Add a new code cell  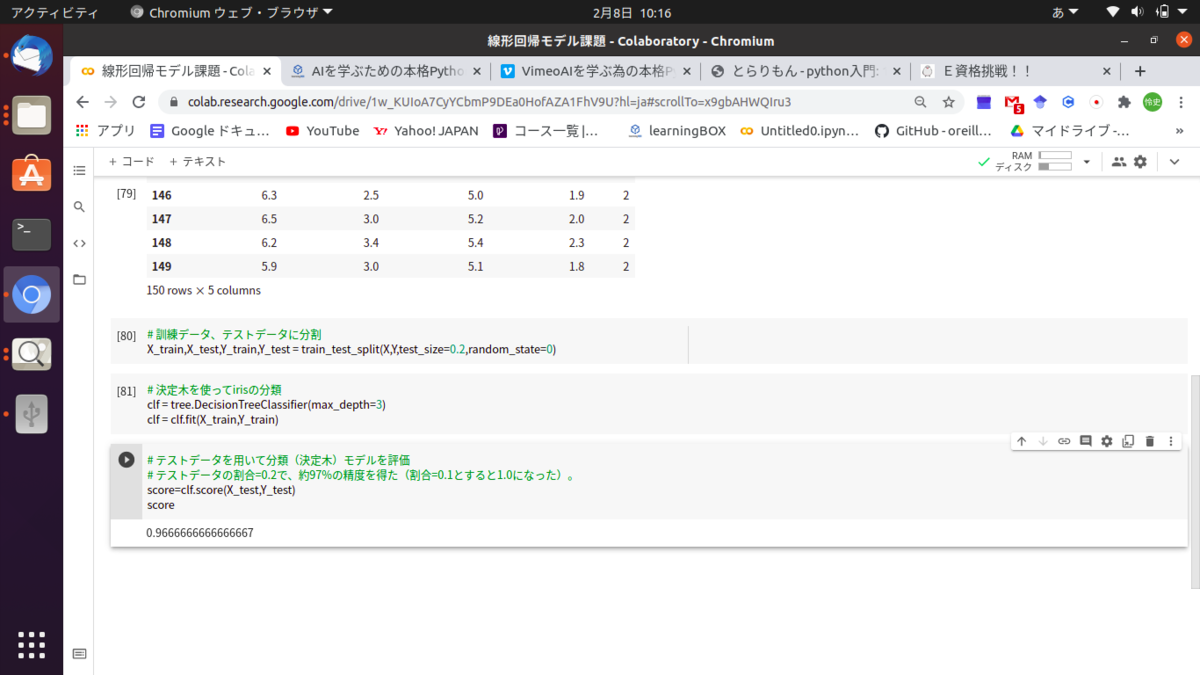click(x=131, y=161)
